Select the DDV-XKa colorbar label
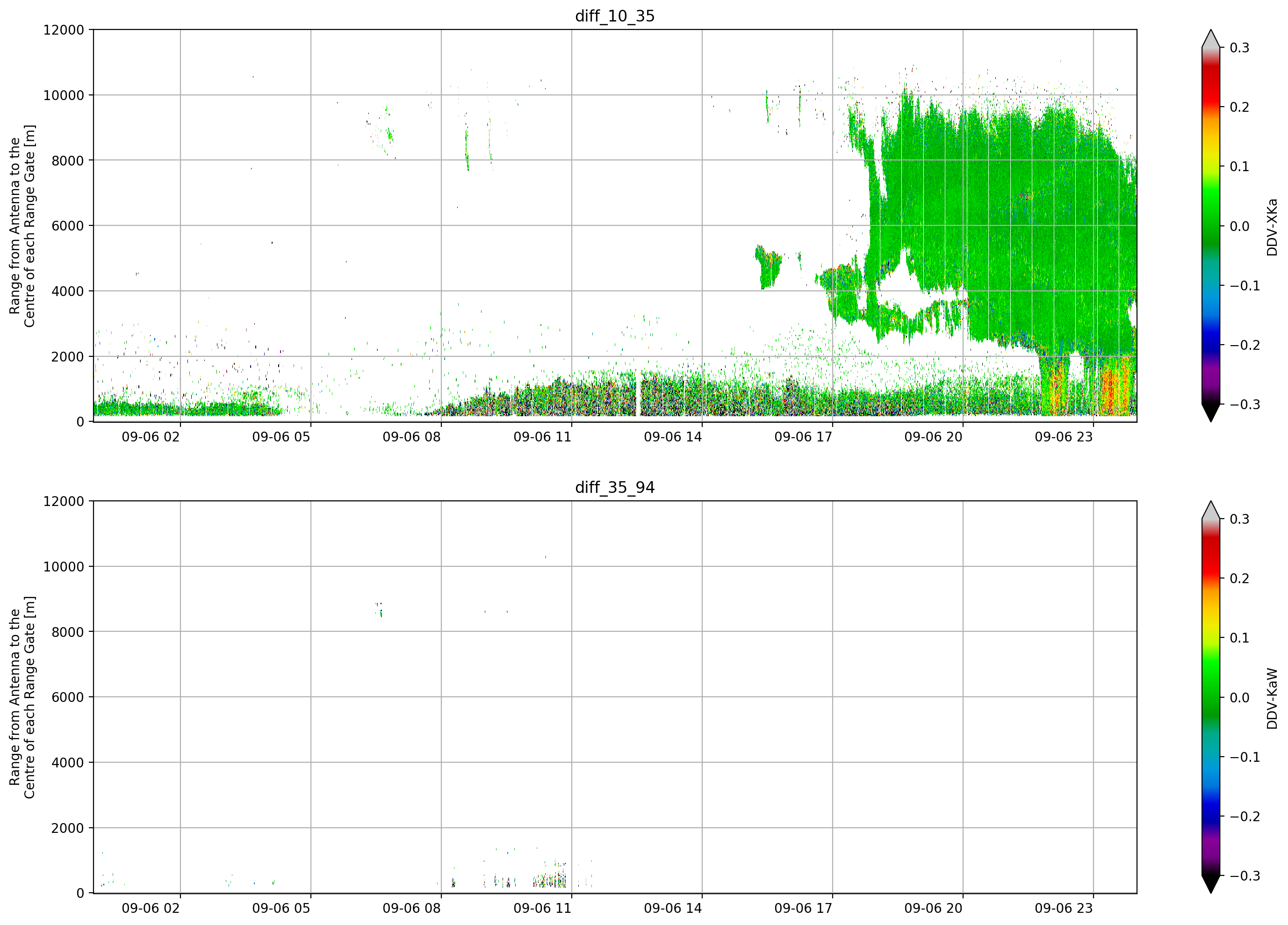1288x925 pixels. click(x=1272, y=227)
